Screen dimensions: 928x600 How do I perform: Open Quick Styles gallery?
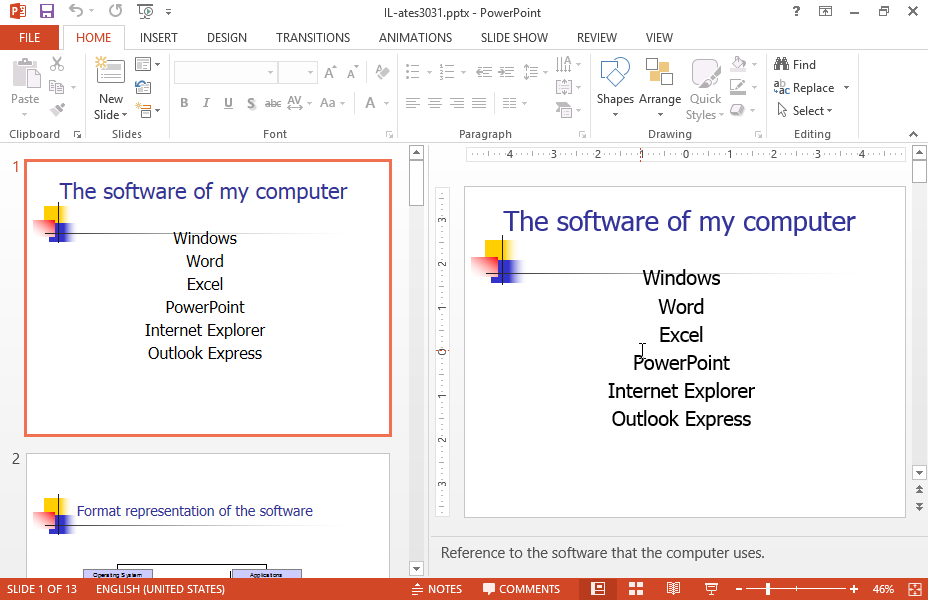[705, 89]
